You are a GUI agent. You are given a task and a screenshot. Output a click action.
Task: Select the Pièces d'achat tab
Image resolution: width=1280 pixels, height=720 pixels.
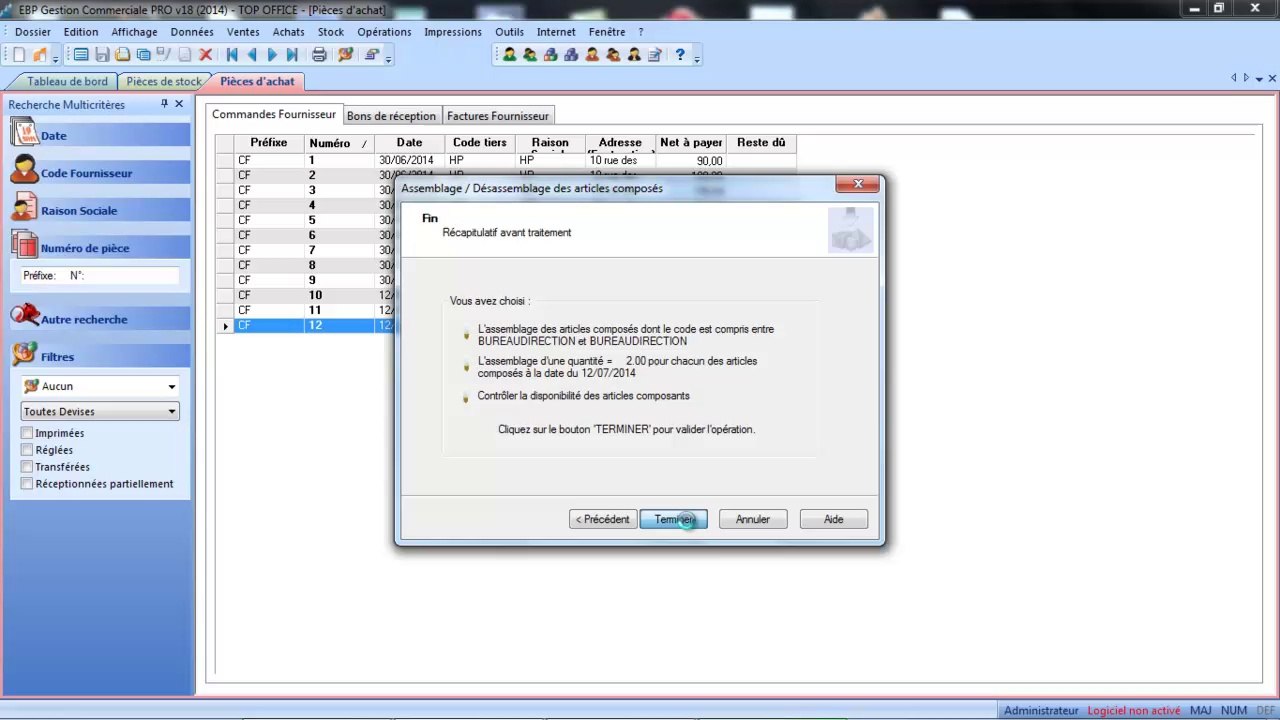pyautogui.click(x=258, y=81)
